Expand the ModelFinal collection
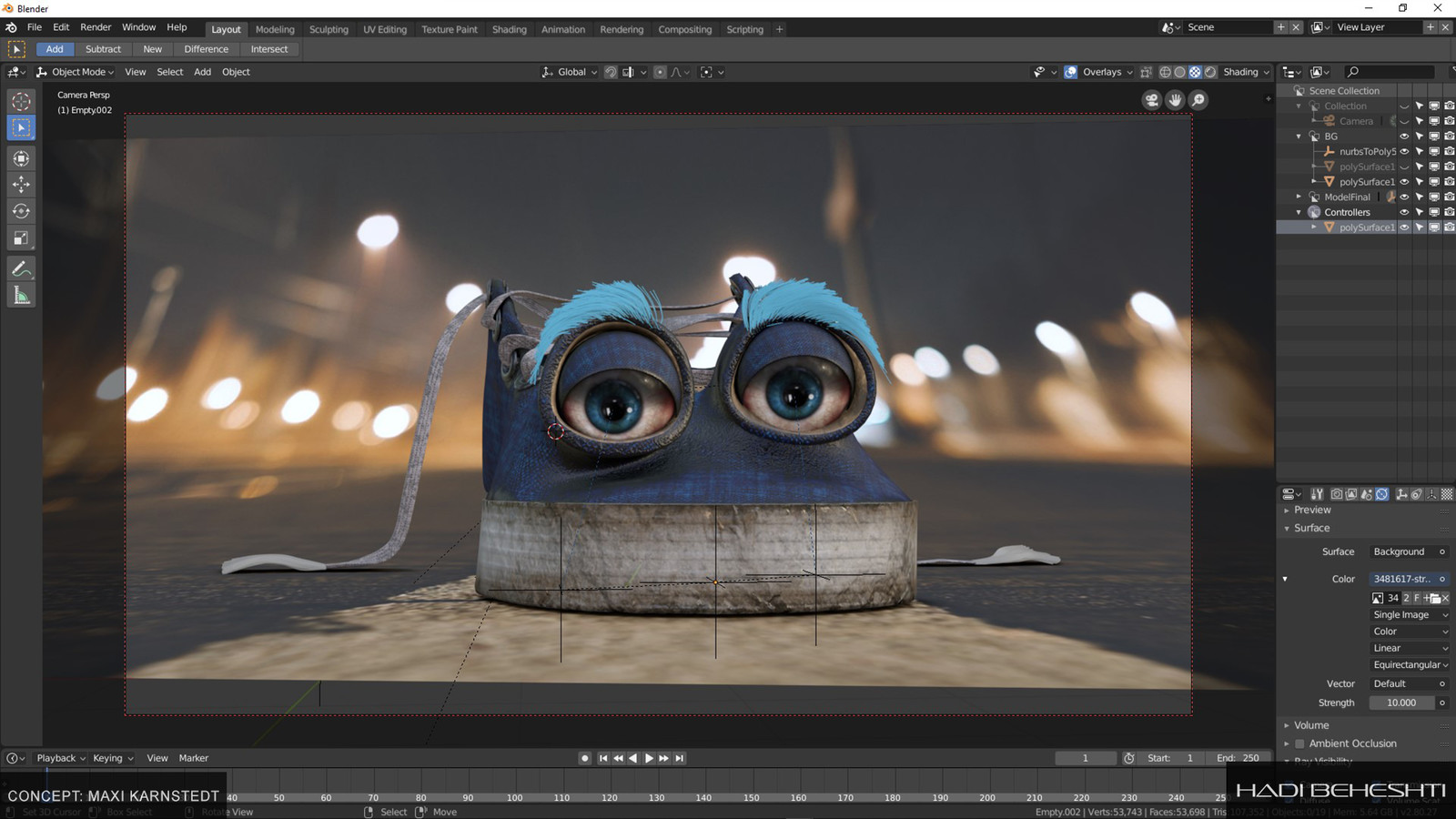 point(1299,197)
